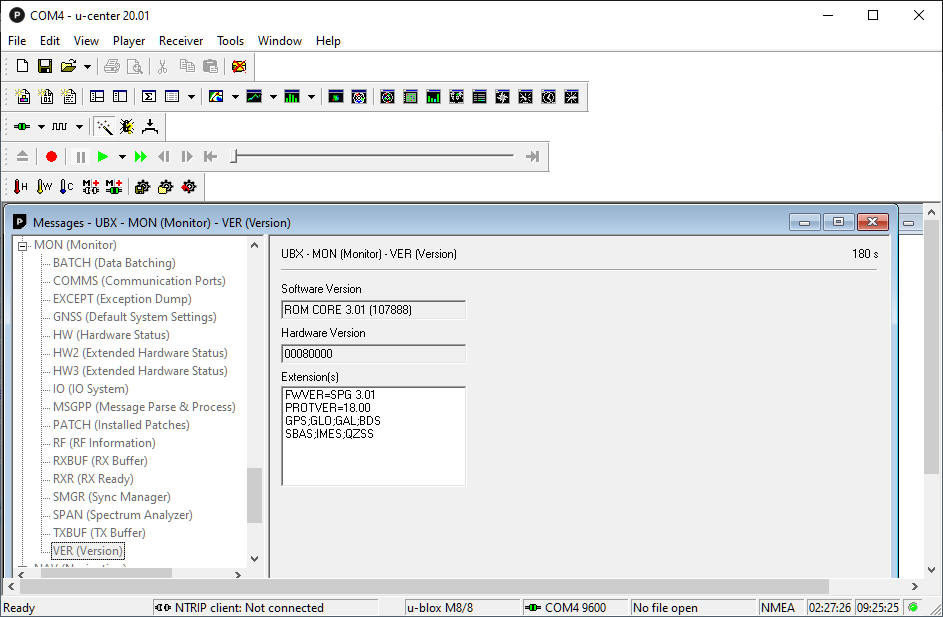Click NTRIP client status in status bar

tap(266, 608)
